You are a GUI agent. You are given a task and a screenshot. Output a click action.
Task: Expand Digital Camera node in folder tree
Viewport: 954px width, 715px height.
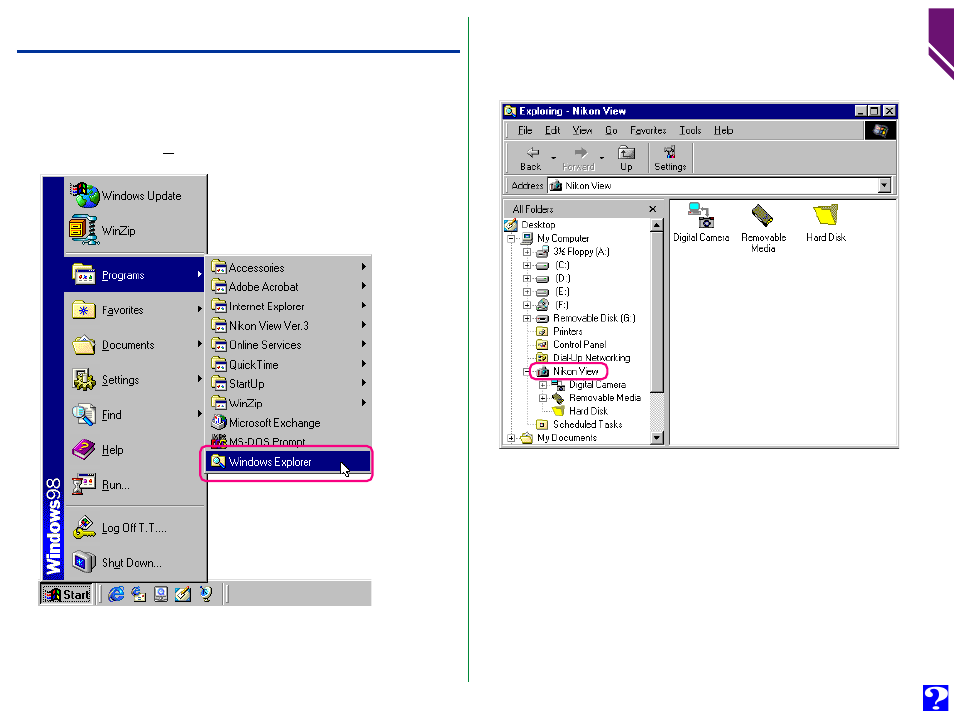point(543,385)
